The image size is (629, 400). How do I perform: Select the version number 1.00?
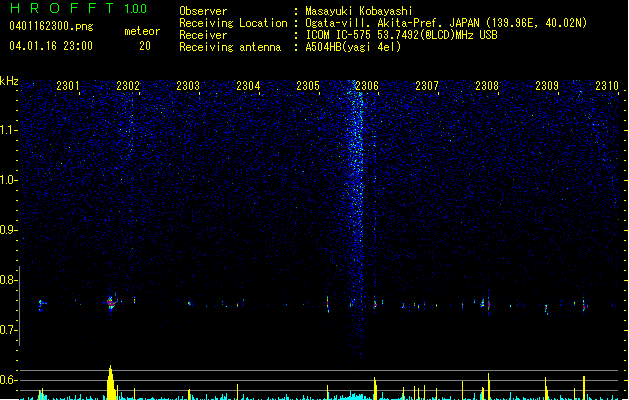point(135,9)
